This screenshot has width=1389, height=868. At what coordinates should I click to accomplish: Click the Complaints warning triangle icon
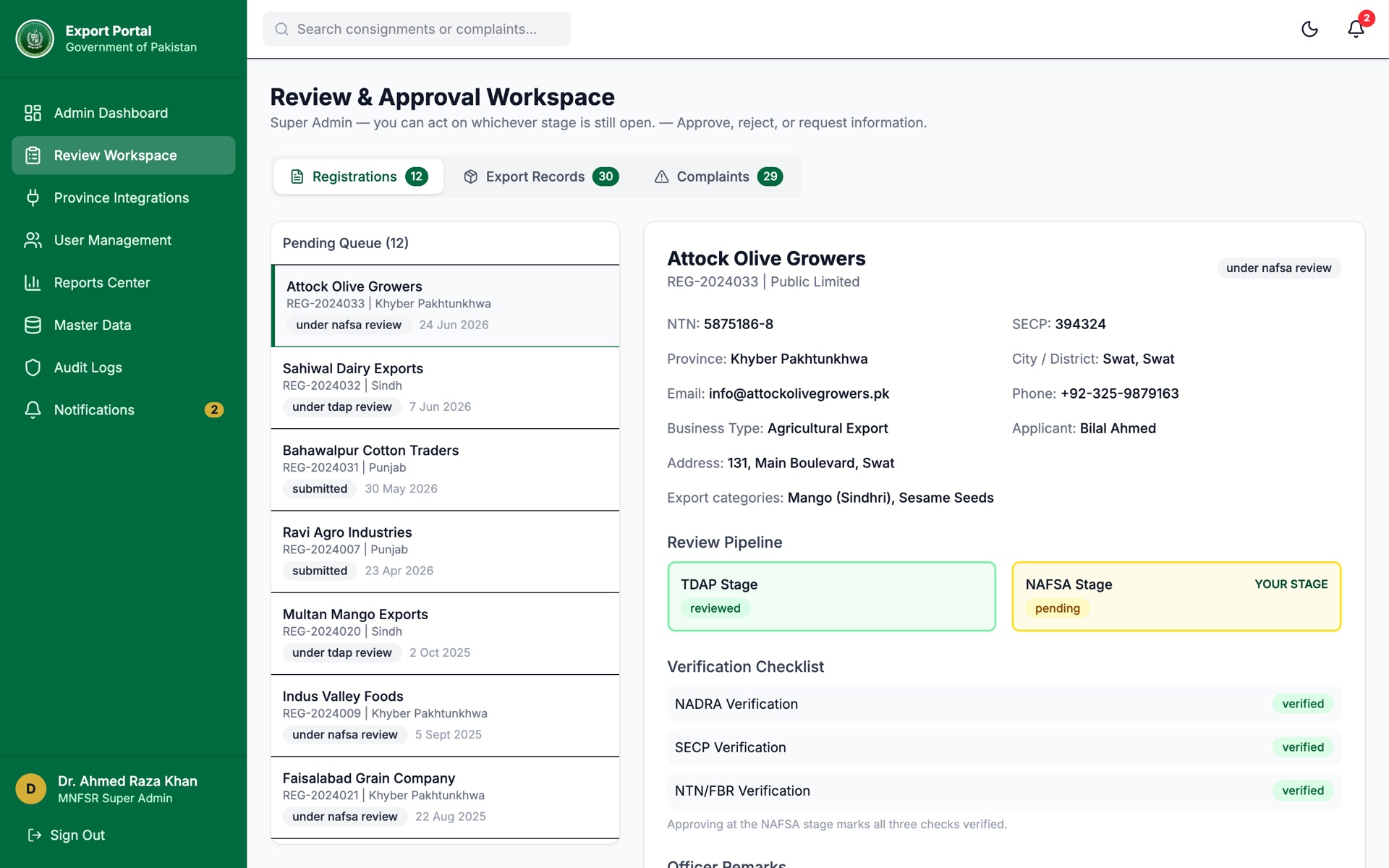pyautogui.click(x=661, y=176)
